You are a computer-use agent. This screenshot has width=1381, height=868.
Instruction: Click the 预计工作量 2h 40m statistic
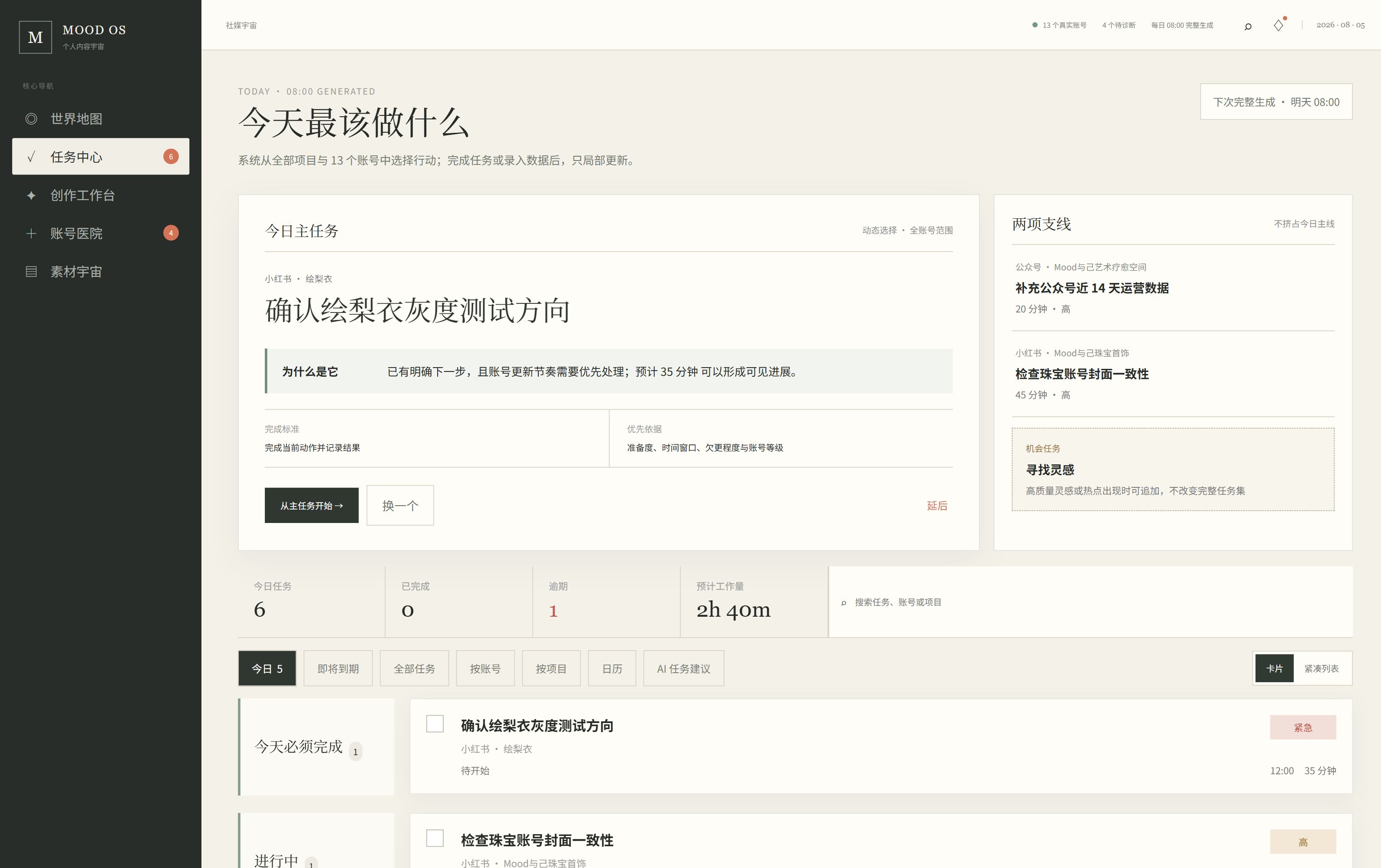pyautogui.click(x=754, y=602)
